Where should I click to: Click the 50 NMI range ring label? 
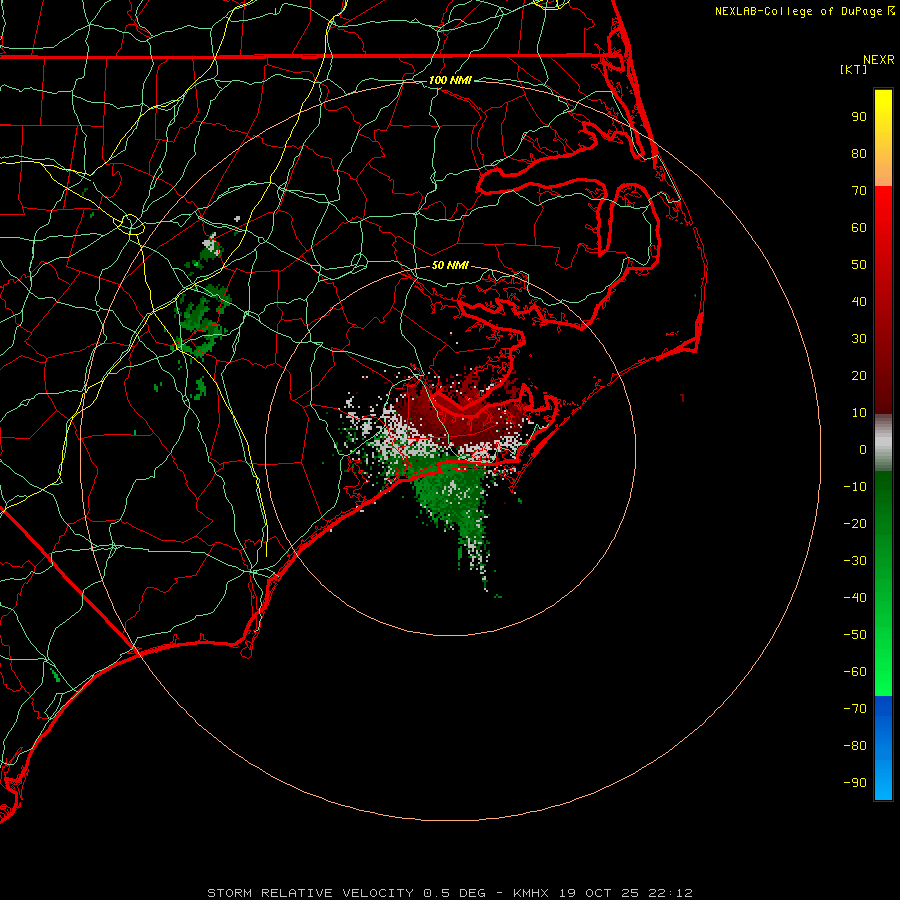point(450,265)
